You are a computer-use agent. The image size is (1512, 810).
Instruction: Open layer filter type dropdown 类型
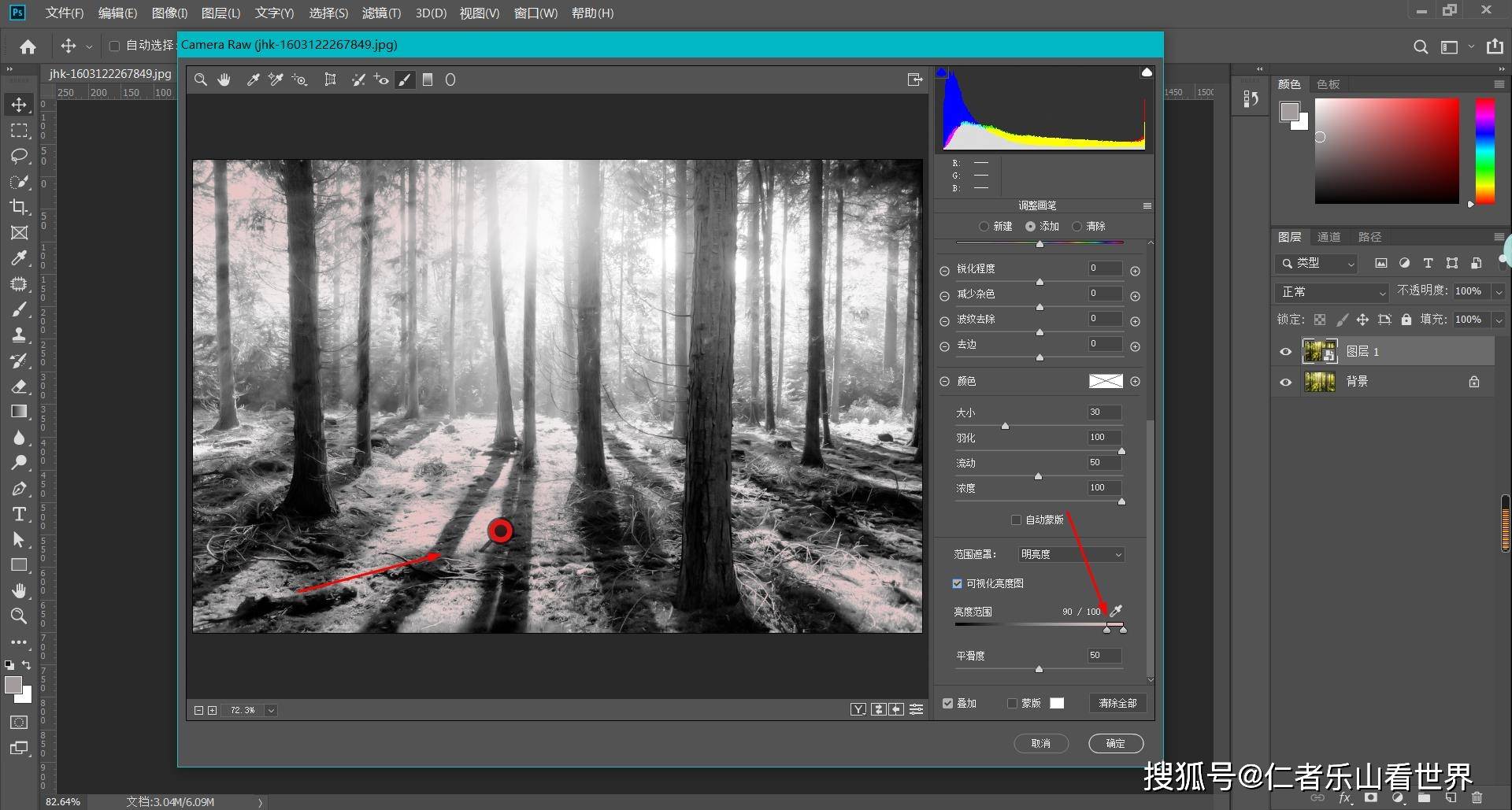(1316, 264)
